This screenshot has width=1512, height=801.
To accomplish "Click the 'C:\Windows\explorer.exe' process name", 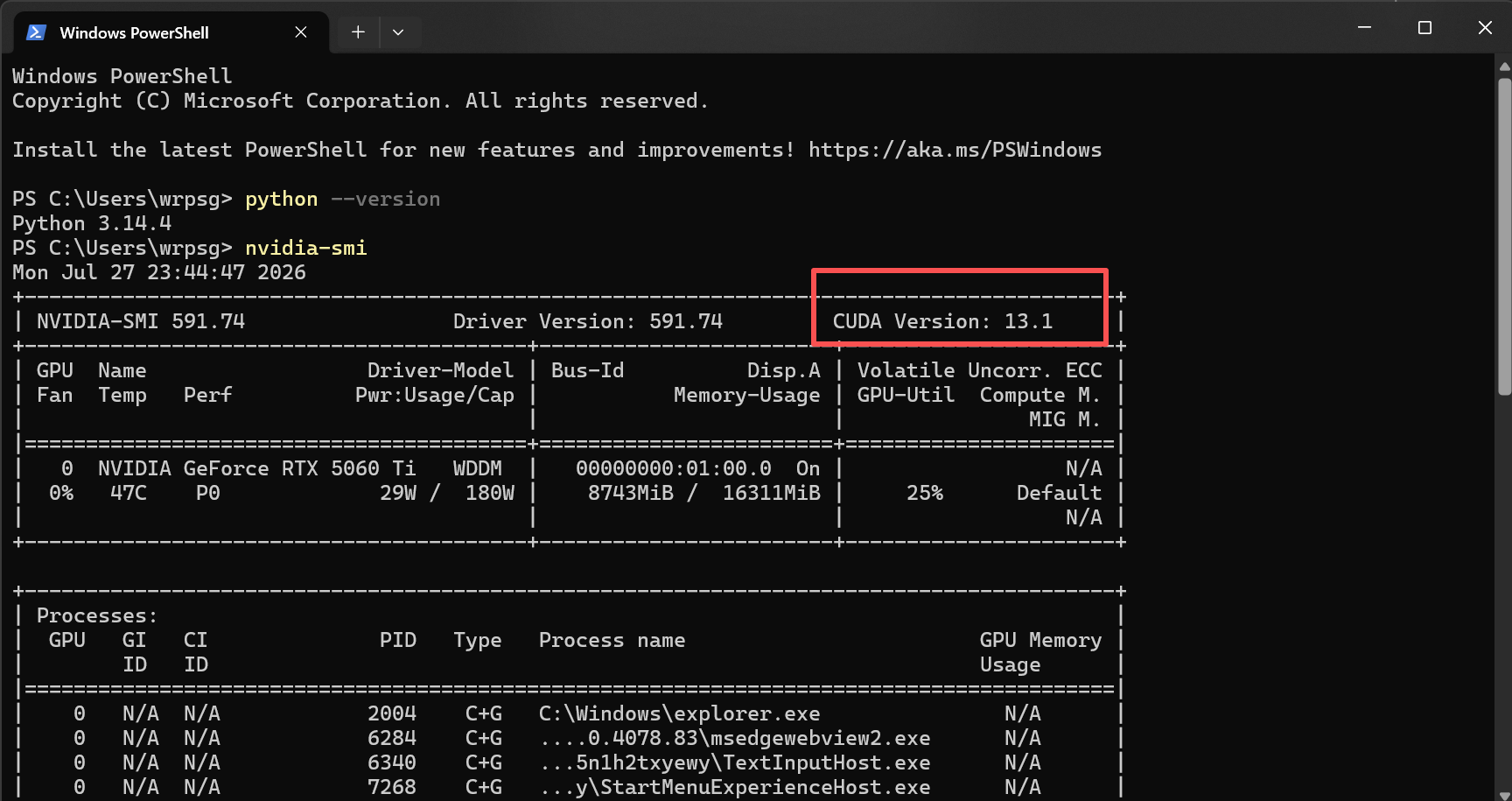I will (679, 713).
